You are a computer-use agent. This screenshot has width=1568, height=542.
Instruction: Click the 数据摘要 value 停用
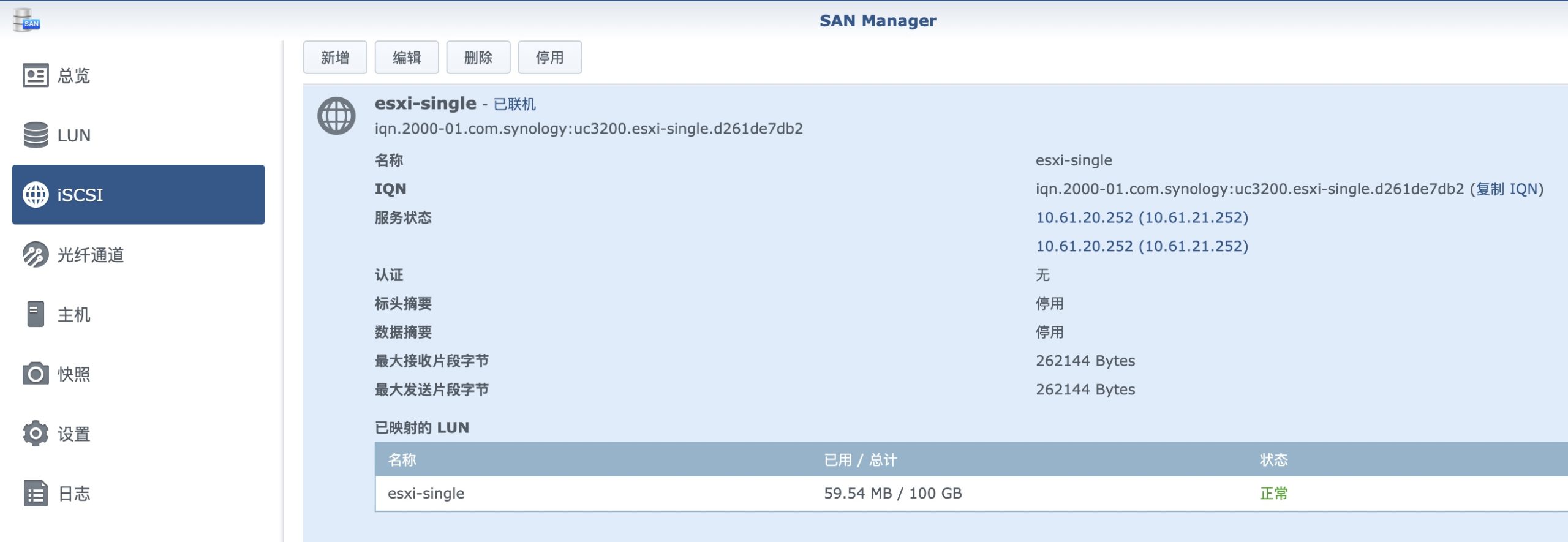[x=1050, y=333]
